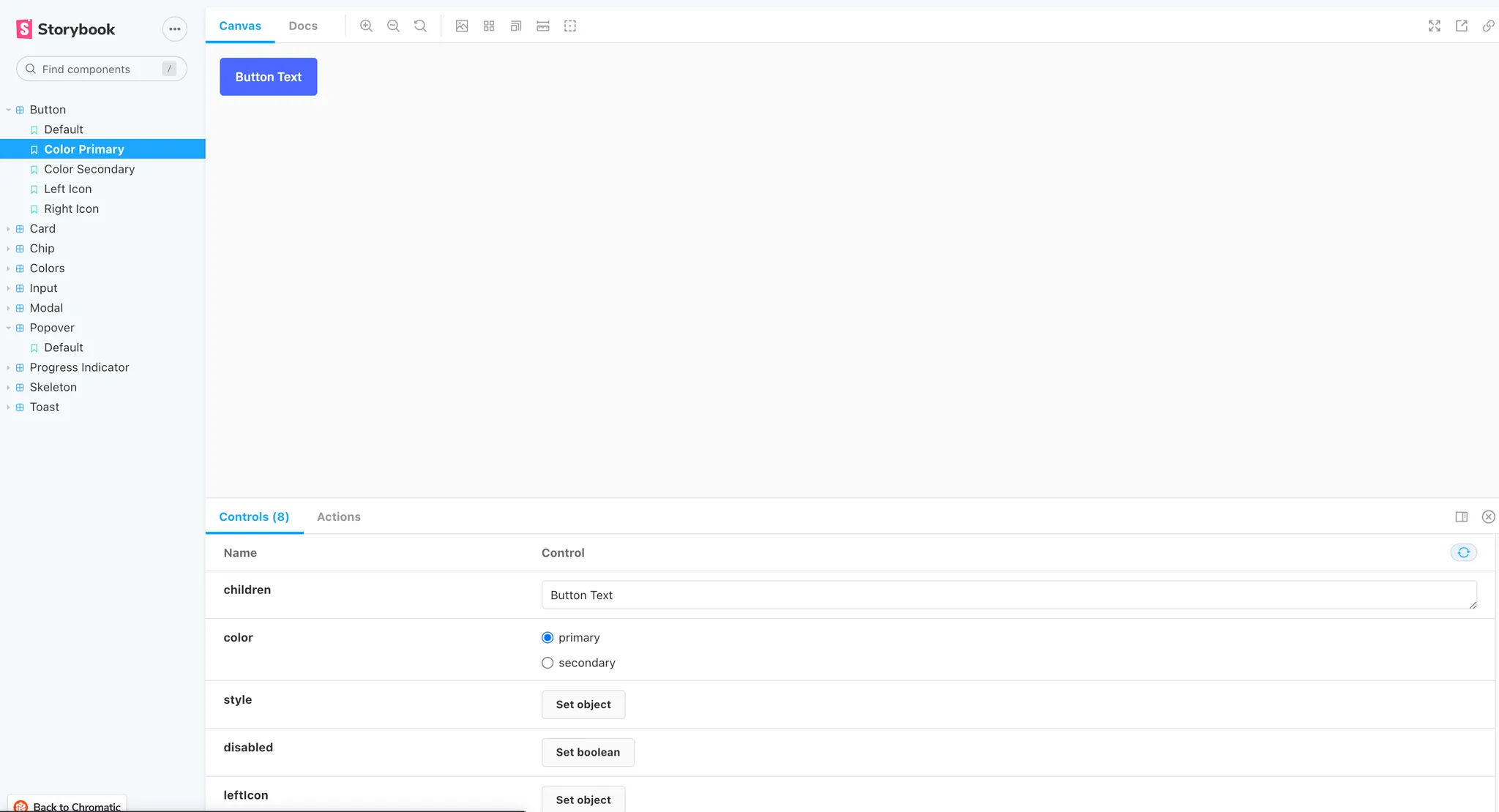Screen dimensions: 1499x812
Task: Enable the measure tool icon
Action: click(543, 26)
